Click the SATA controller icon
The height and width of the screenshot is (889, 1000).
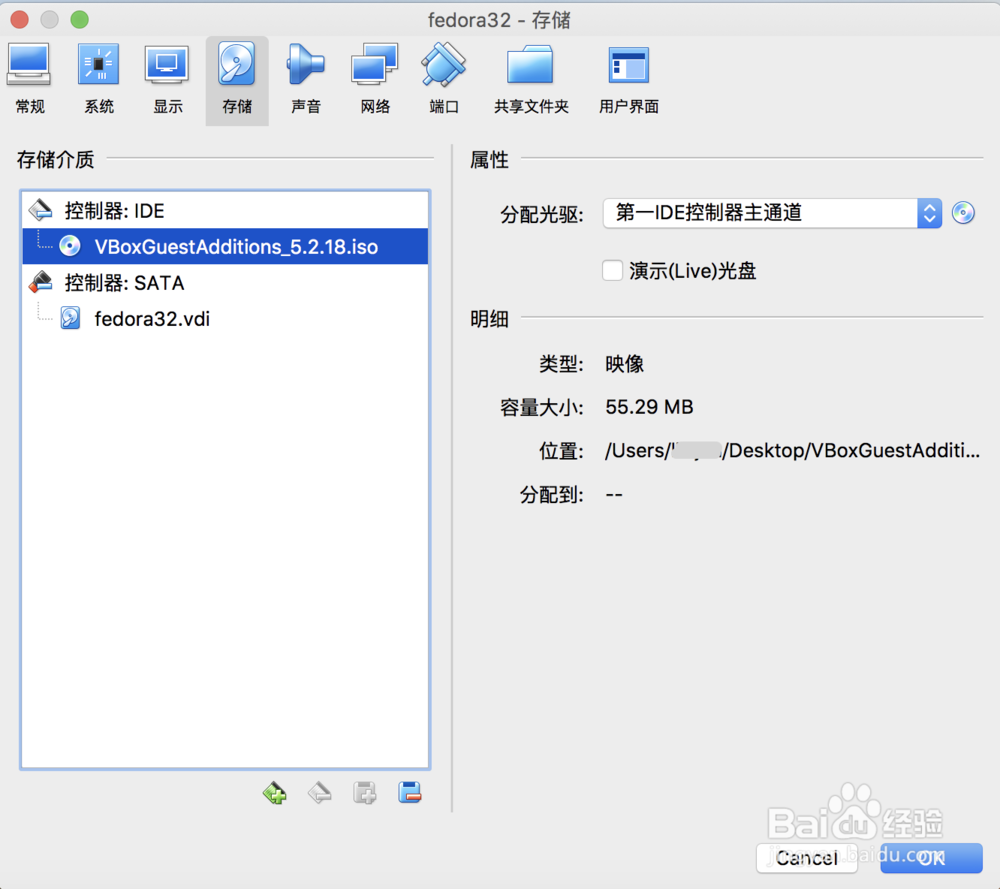coord(41,282)
